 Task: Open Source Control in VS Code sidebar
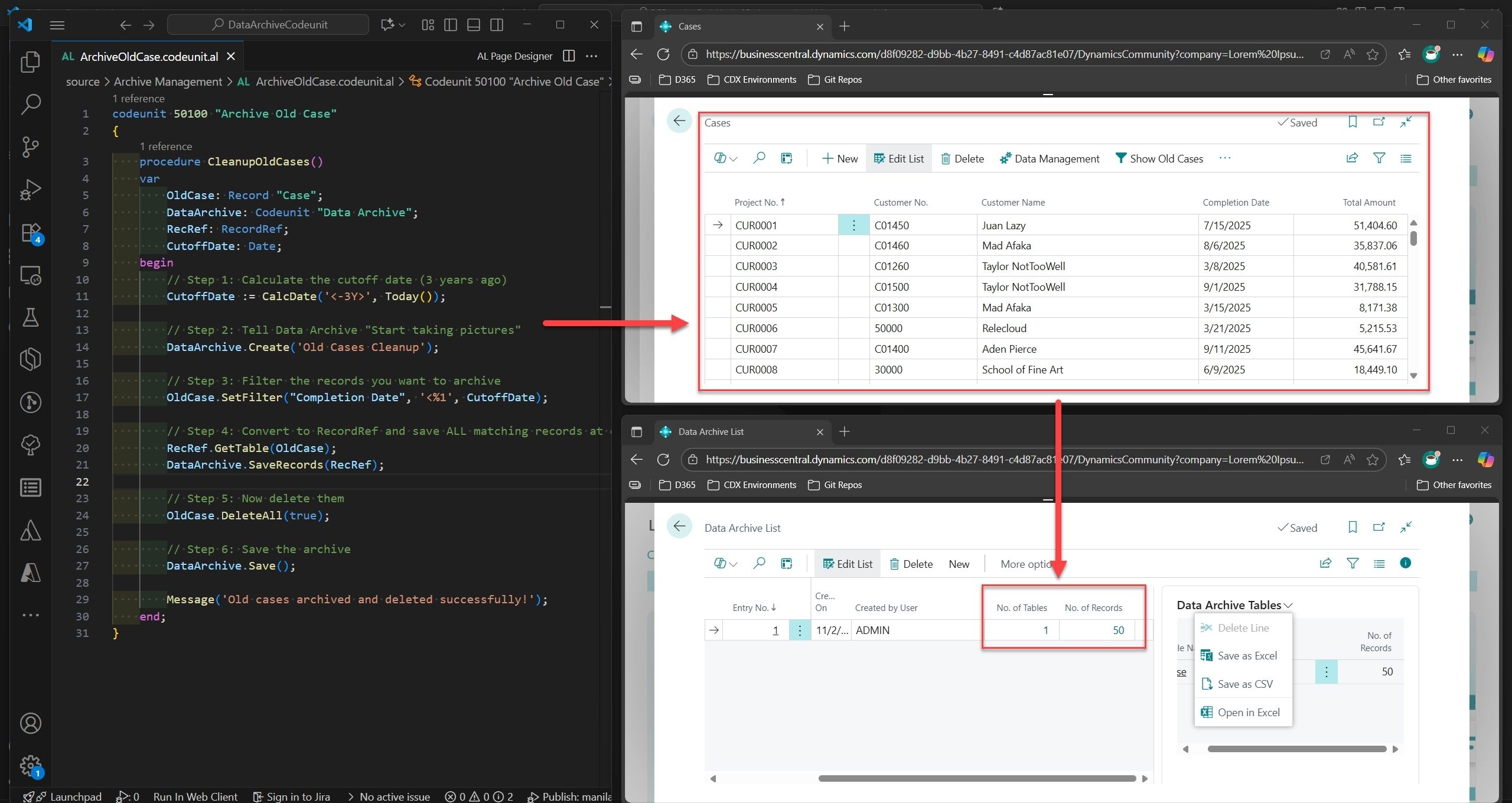click(30, 147)
